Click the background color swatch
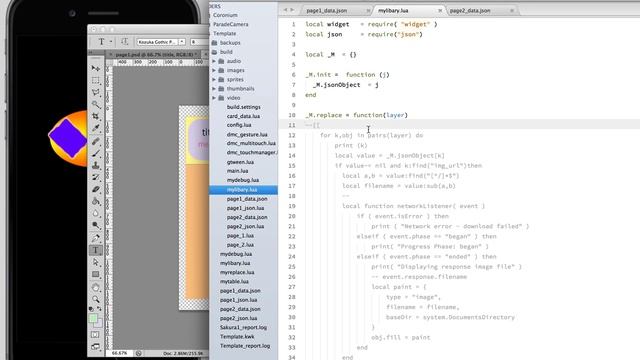This screenshot has height=360, width=640. click(x=98, y=323)
